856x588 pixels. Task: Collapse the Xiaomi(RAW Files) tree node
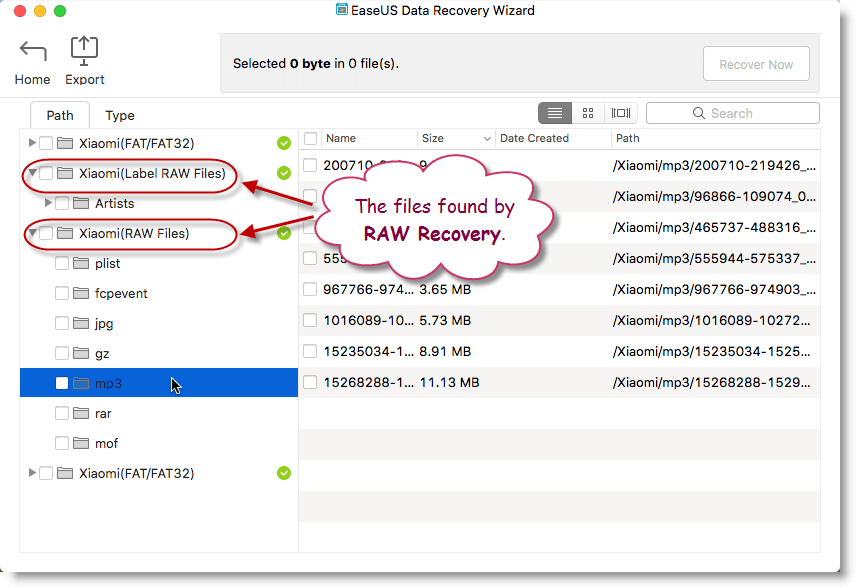pyautogui.click(x=32, y=233)
